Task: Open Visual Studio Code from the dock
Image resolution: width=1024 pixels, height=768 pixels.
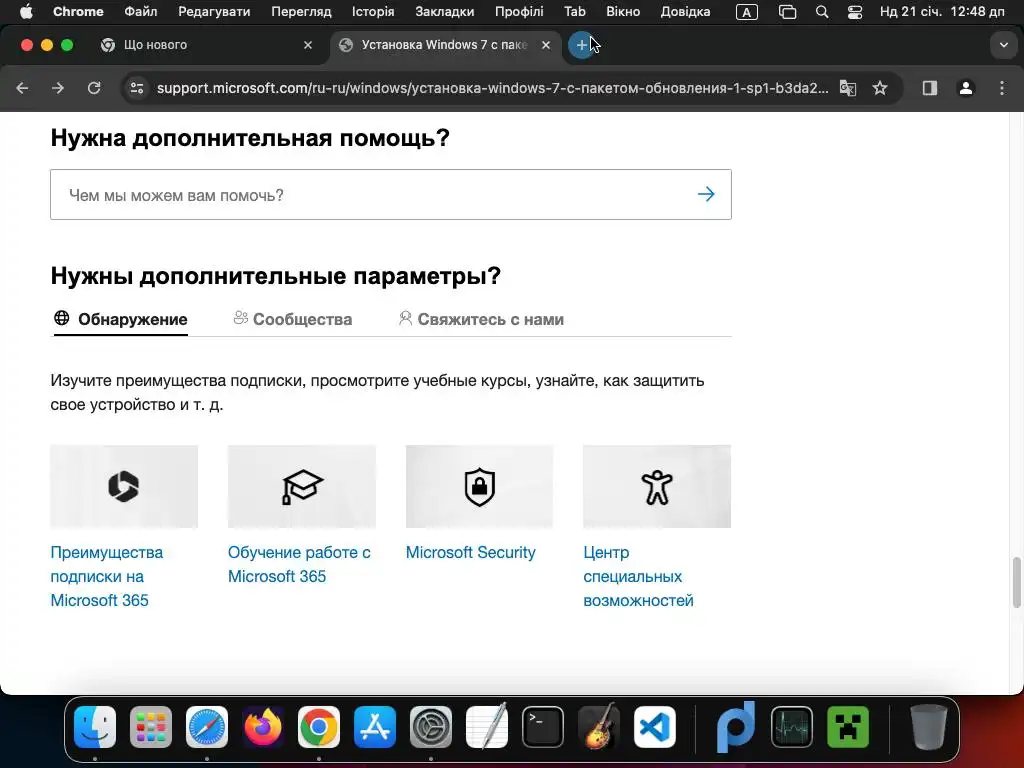Action: [x=655, y=727]
